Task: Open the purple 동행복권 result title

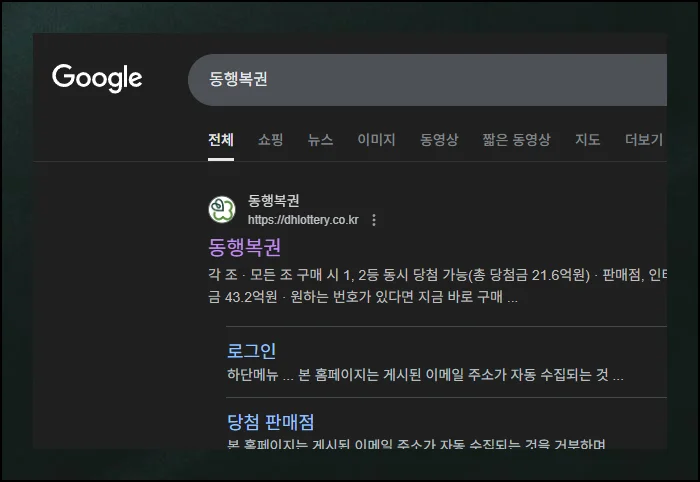Action: pyautogui.click(x=245, y=247)
